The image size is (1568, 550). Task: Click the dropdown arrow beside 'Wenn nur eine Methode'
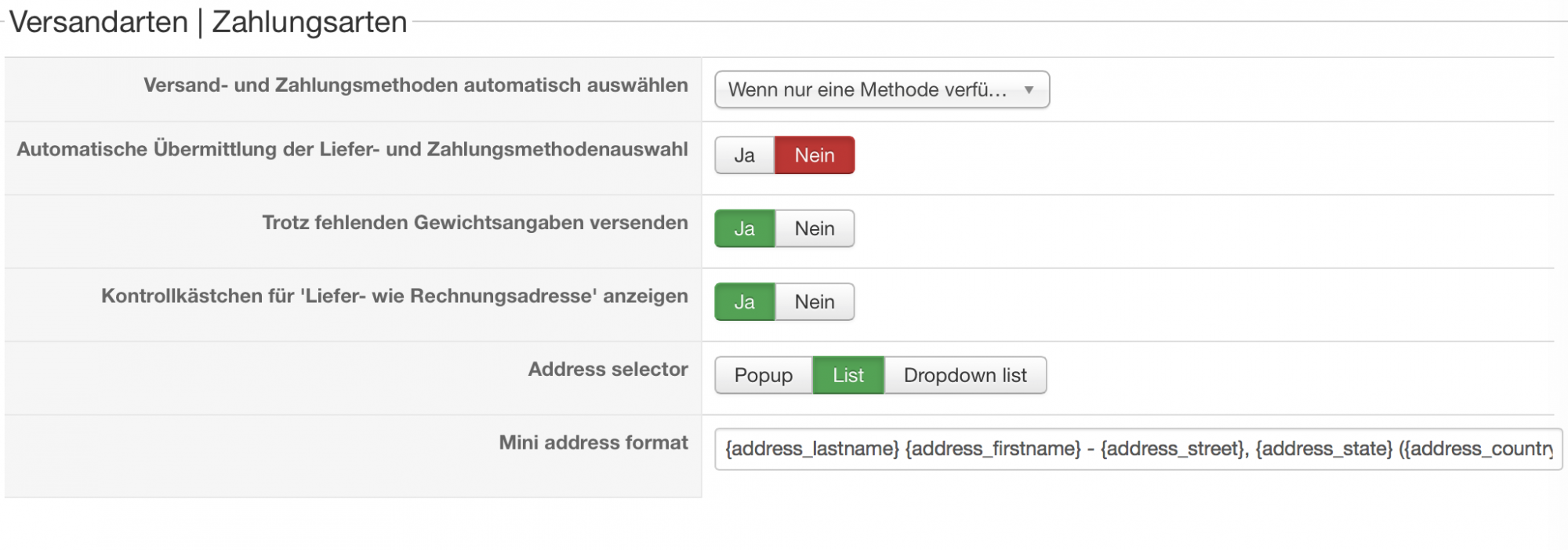click(1029, 90)
